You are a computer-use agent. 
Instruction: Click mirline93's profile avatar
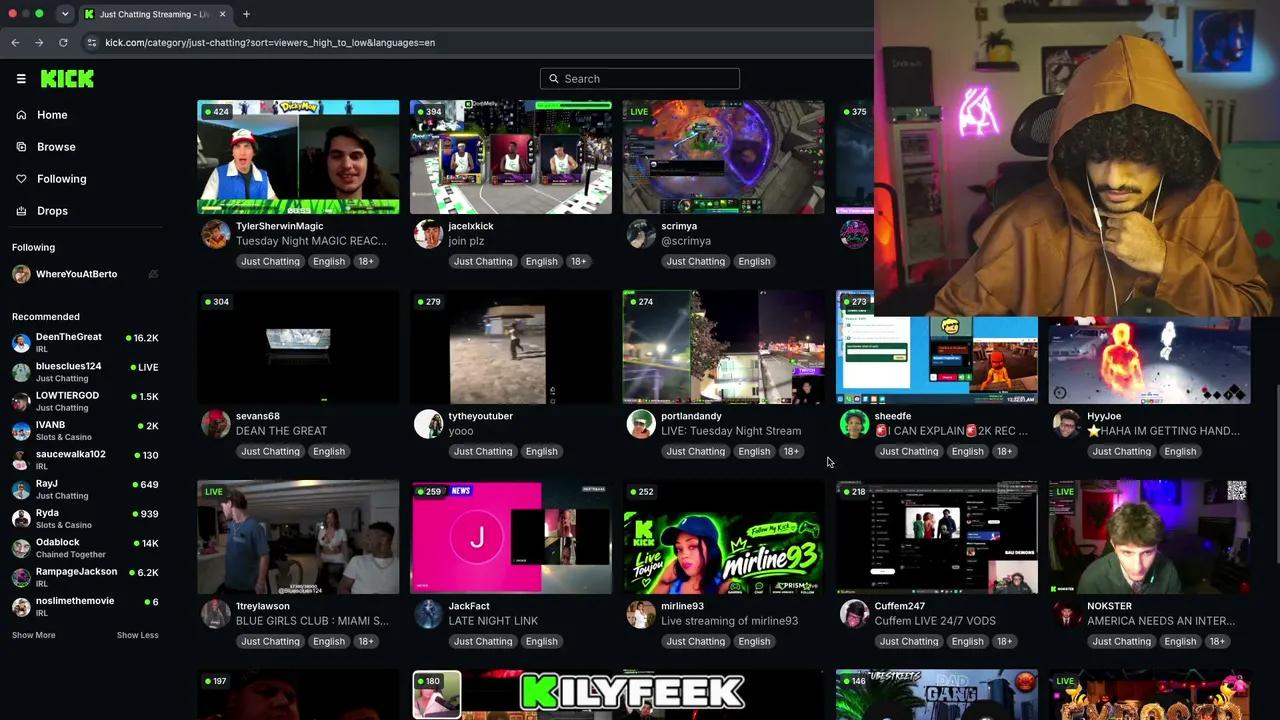point(641,614)
